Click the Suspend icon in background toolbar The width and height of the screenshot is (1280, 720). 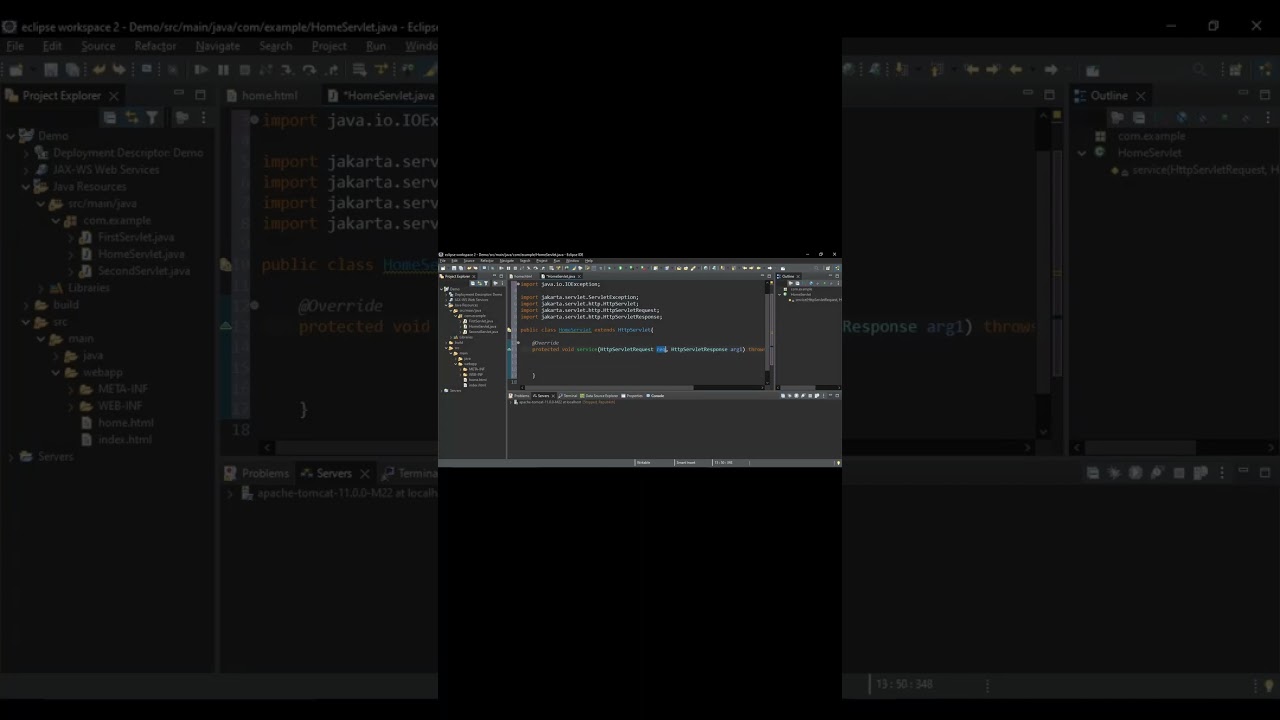click(223, 70)
